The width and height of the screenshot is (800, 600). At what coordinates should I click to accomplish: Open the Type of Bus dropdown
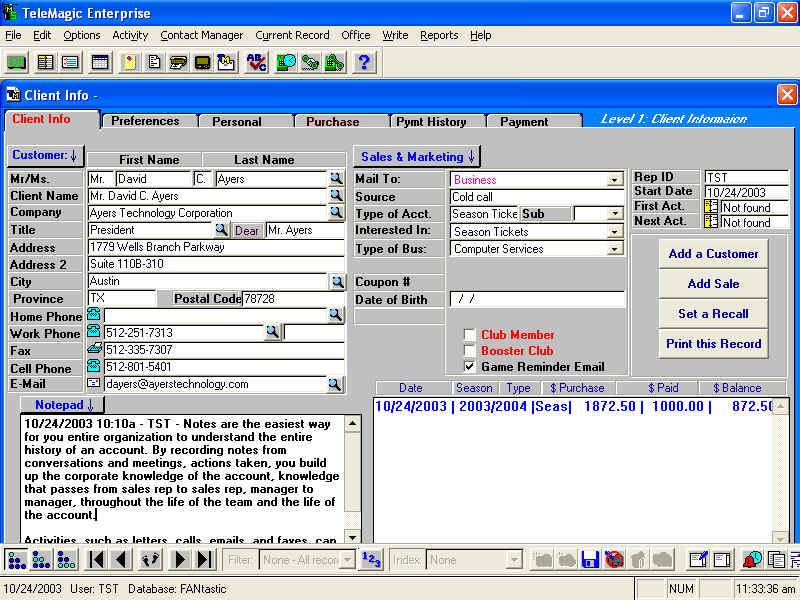[x=614, y=249]
